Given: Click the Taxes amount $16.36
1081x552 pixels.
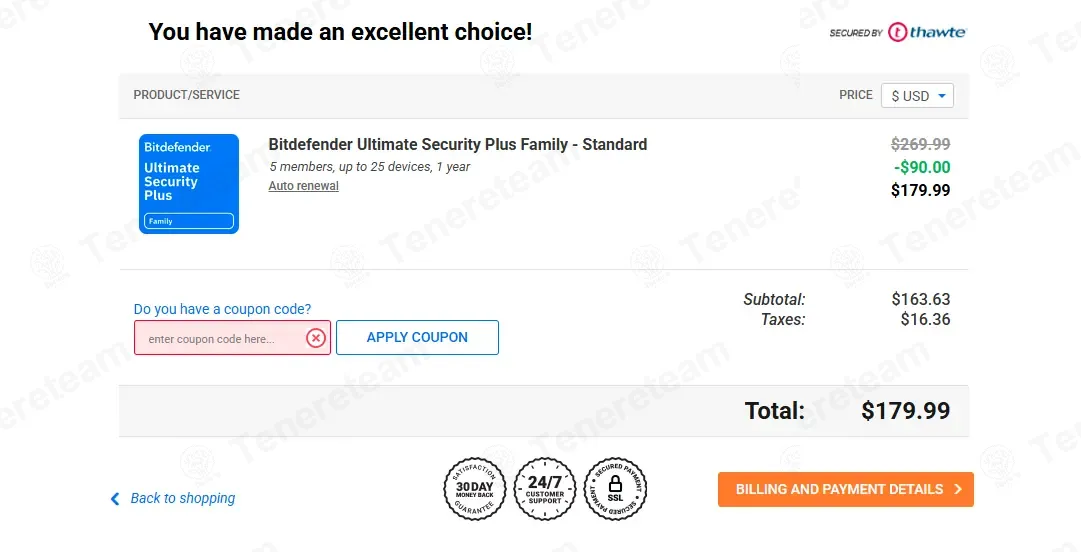Looking at the screenshot, I should tap(925, 320).
